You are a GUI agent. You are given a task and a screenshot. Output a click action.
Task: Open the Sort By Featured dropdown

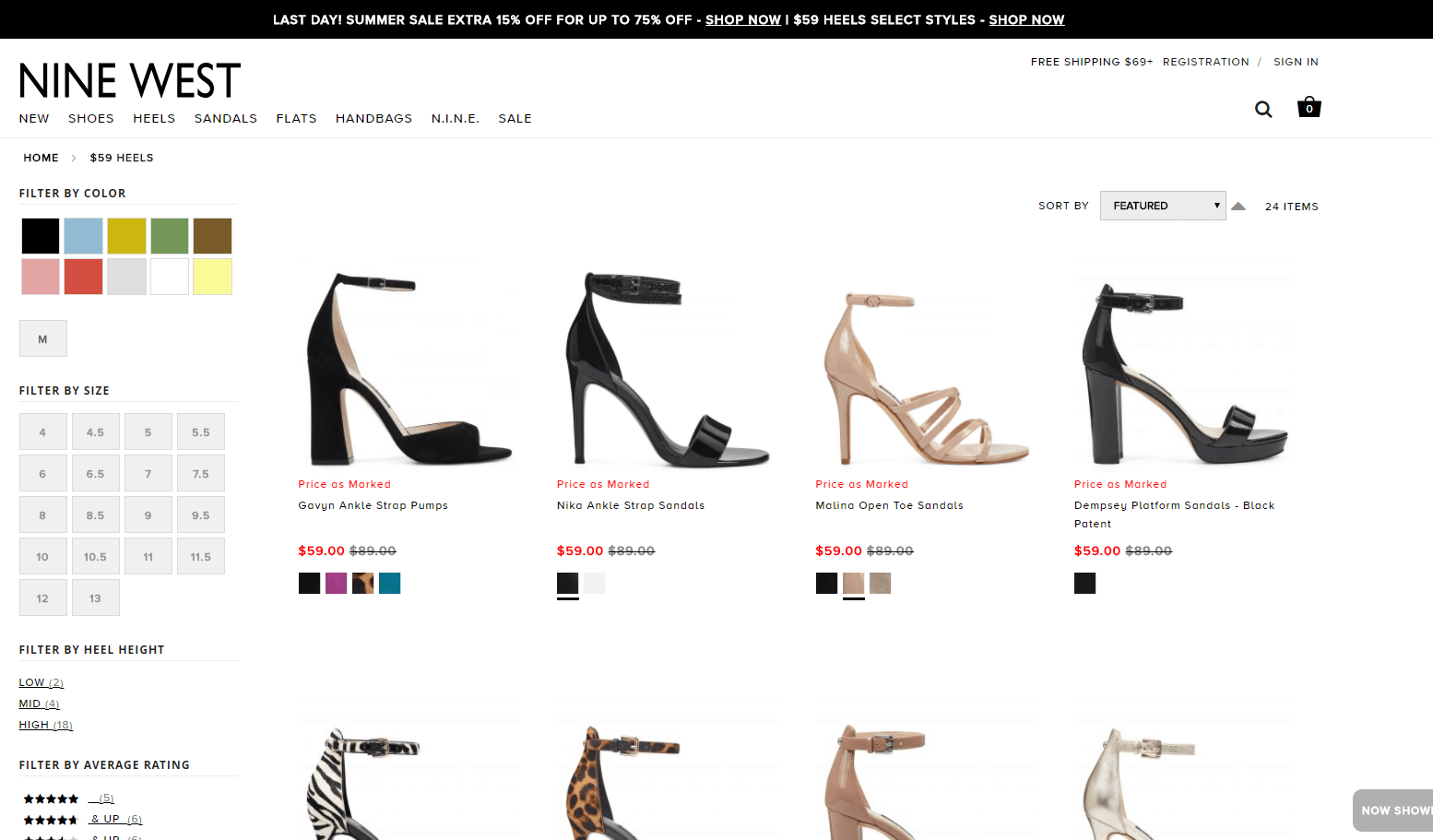coord(1163,206)
